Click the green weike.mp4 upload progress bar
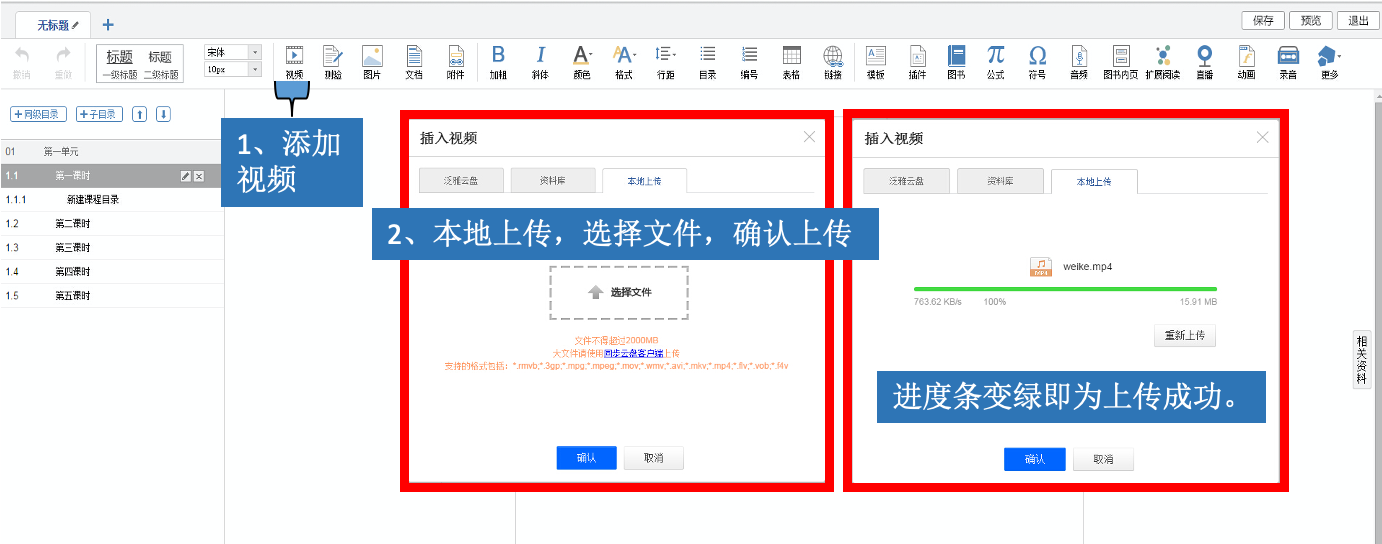Screen dimensions: 1382x544 pos(1065,289)
